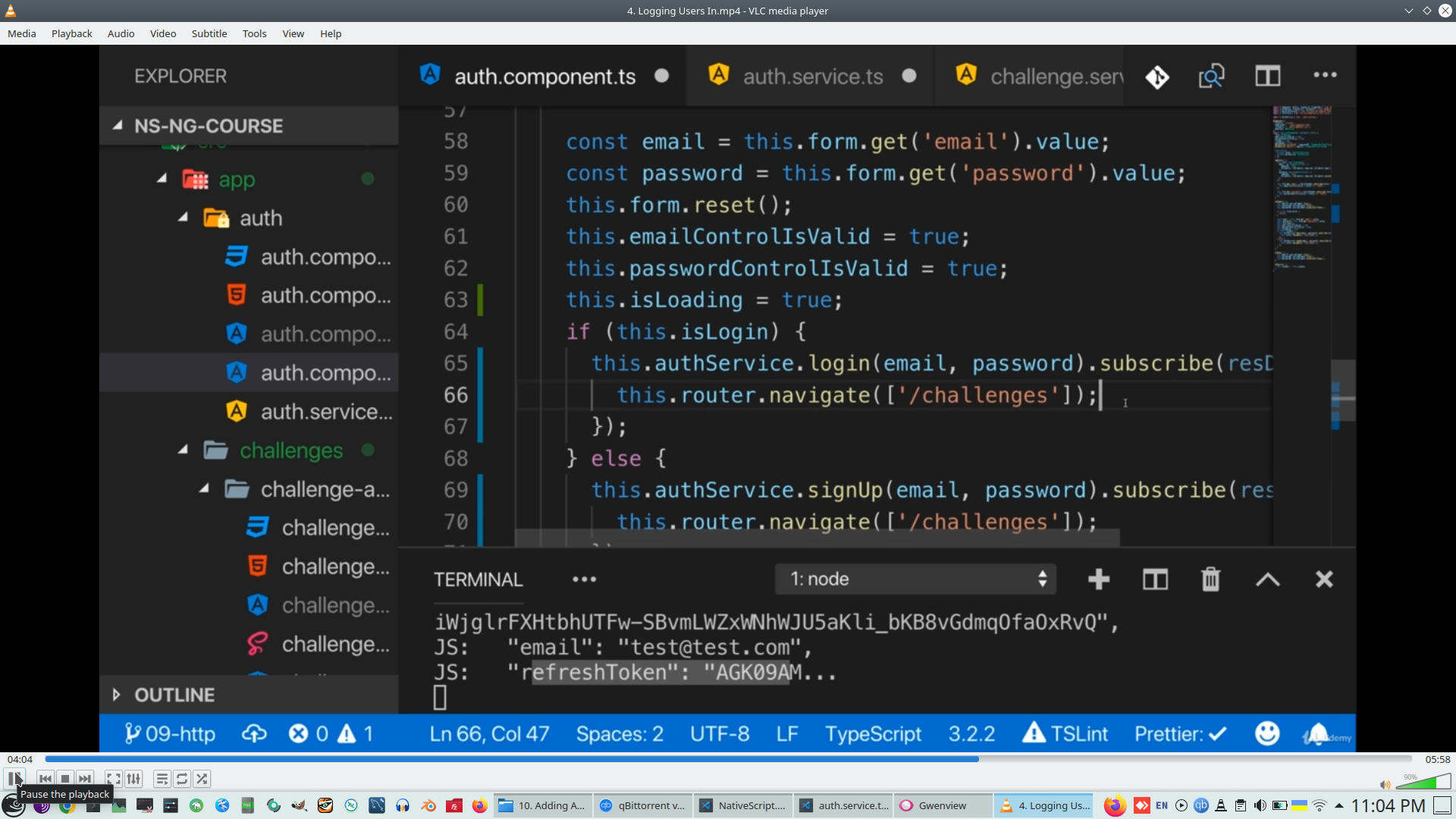Viewport: 1456px width, 819px height.
Task: Open the Media menu
Action: pyautogui.click(x=21, y=33)
